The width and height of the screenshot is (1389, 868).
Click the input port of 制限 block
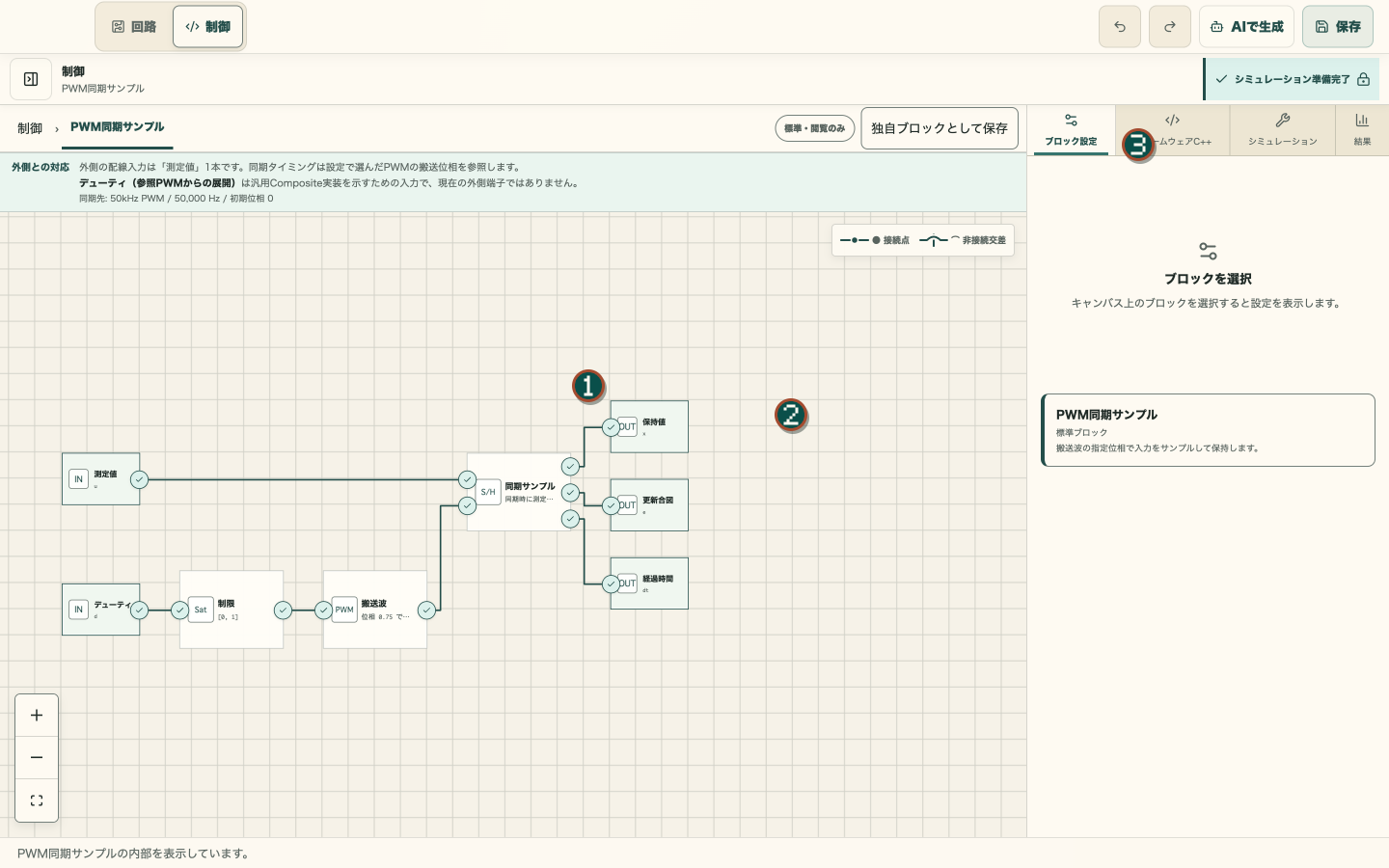[x=180, y=610]
